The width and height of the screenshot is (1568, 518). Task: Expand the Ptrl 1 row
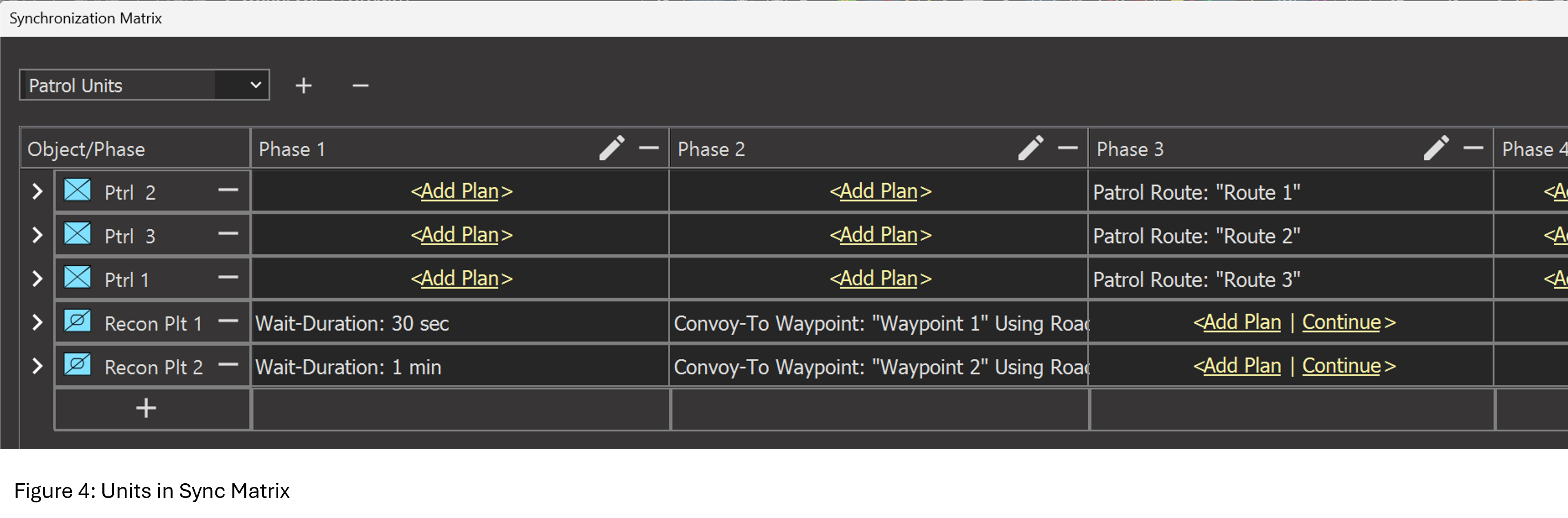tap(37, 278)
